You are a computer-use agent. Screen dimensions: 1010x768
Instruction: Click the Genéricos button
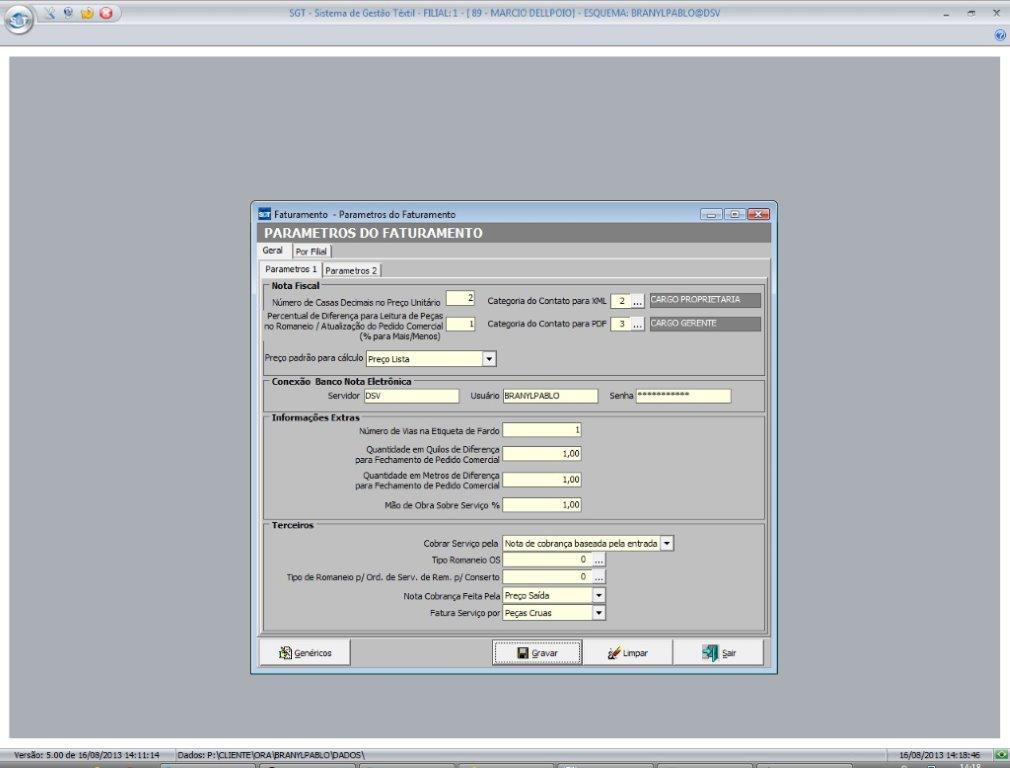pos(305,653)
